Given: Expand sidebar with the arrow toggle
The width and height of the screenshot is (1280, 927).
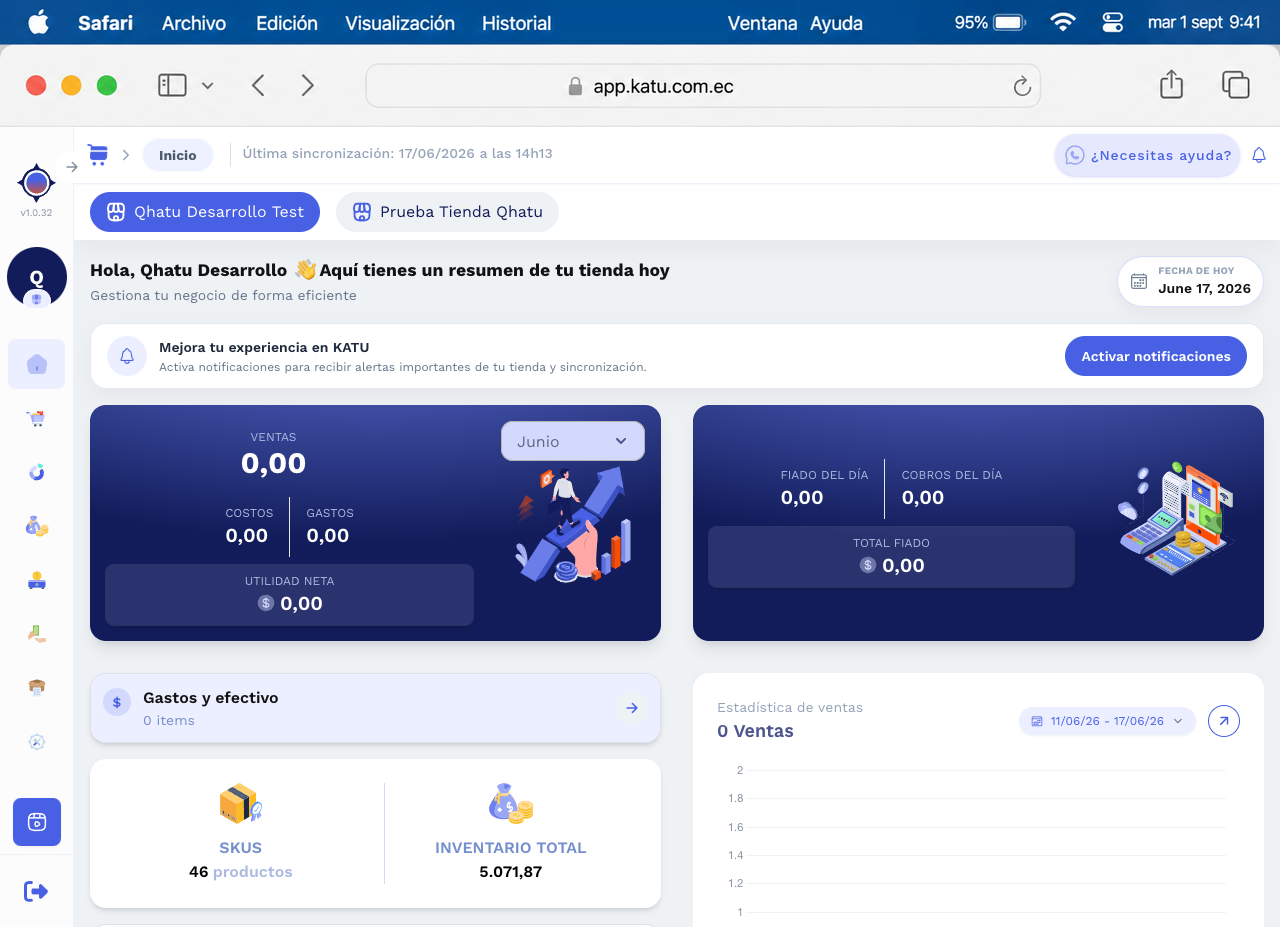Looking at the screenshot, I should [x=72, y=167].
